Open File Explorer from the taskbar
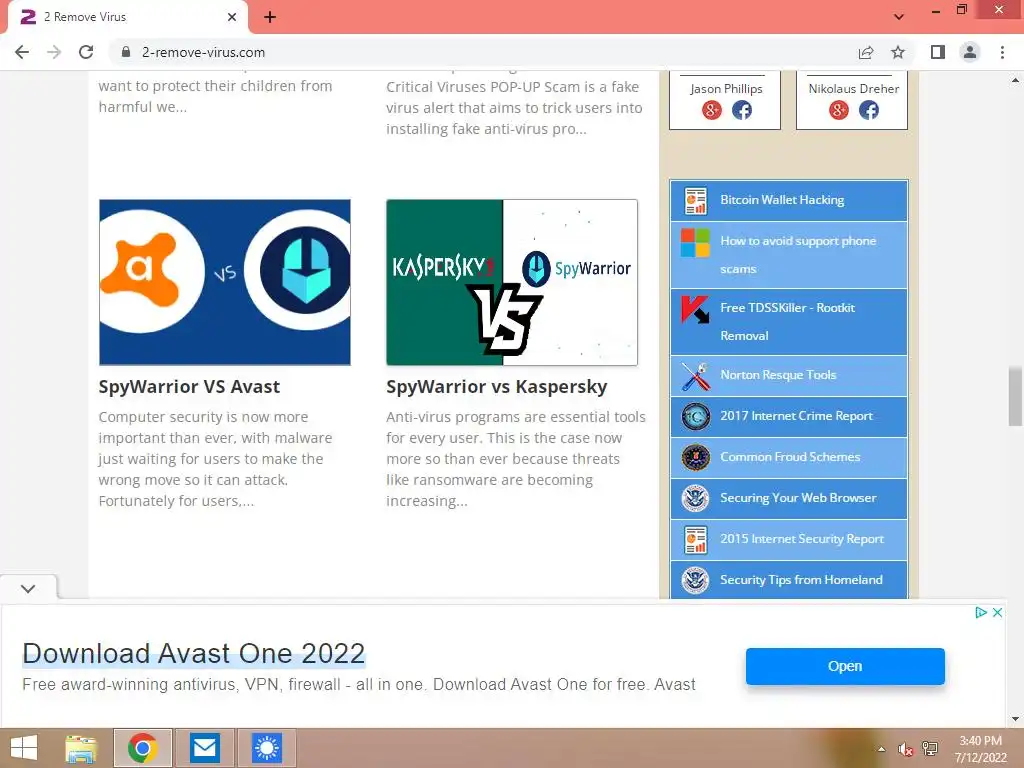Screen dimensions: 1024x768 (82, 748)
